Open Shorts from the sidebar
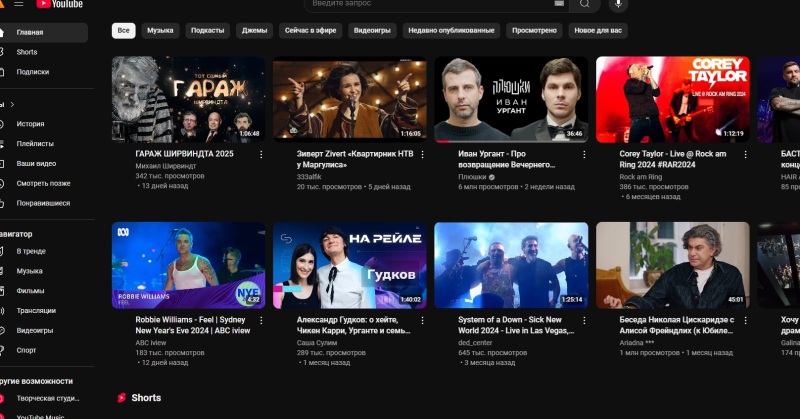 [x=27, y=52]
